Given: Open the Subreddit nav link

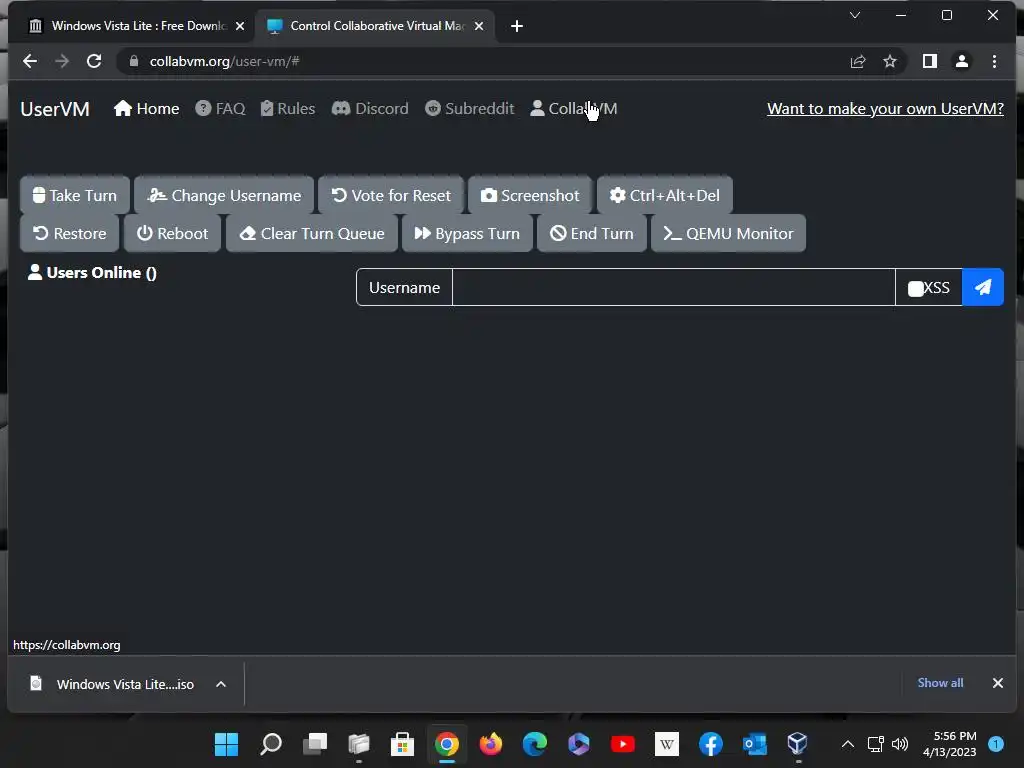Looking at the screenshot, I should pyautogui.click(x=469, y=108).
